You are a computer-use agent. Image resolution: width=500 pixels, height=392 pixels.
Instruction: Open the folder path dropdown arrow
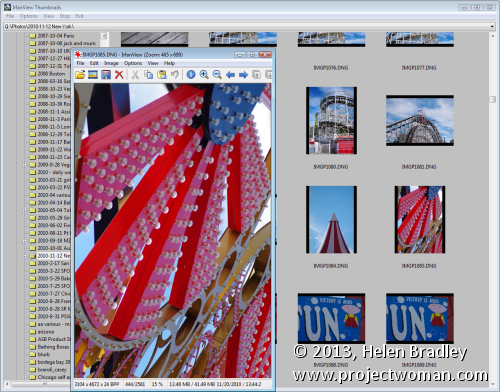tap(492, 26)
